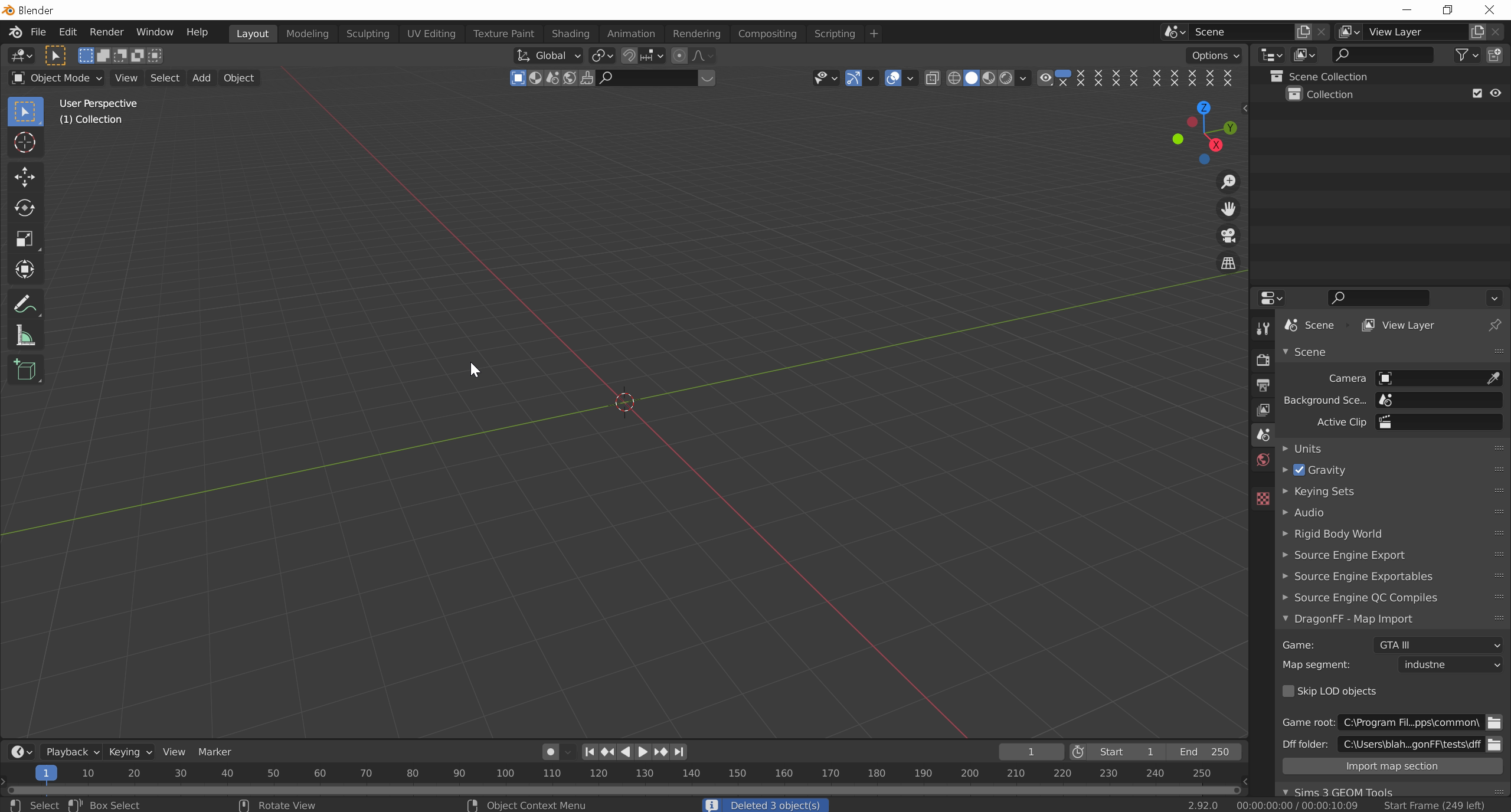1511x812 pixels.
Task: Click the Import map section button
Action: [1391, 766]
